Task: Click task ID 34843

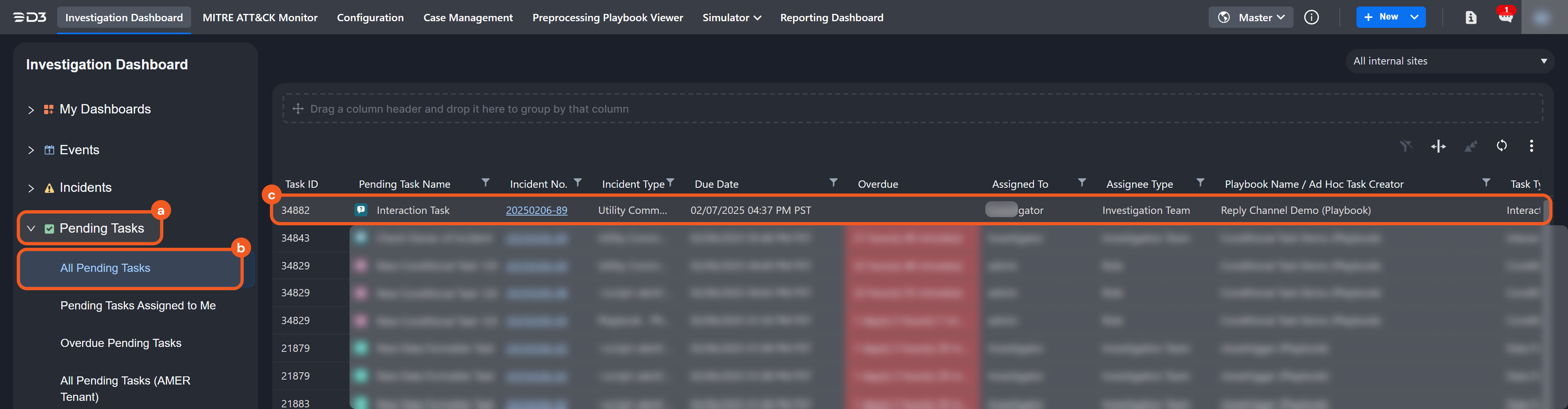Action: 295,238
